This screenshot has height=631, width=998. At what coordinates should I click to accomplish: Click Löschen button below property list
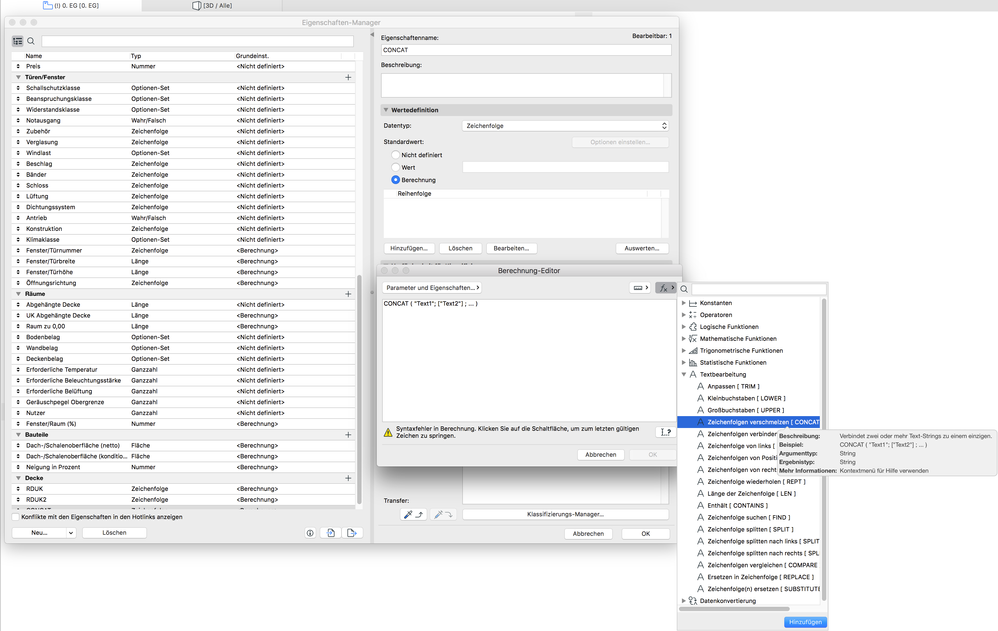(x=115, y=533)
